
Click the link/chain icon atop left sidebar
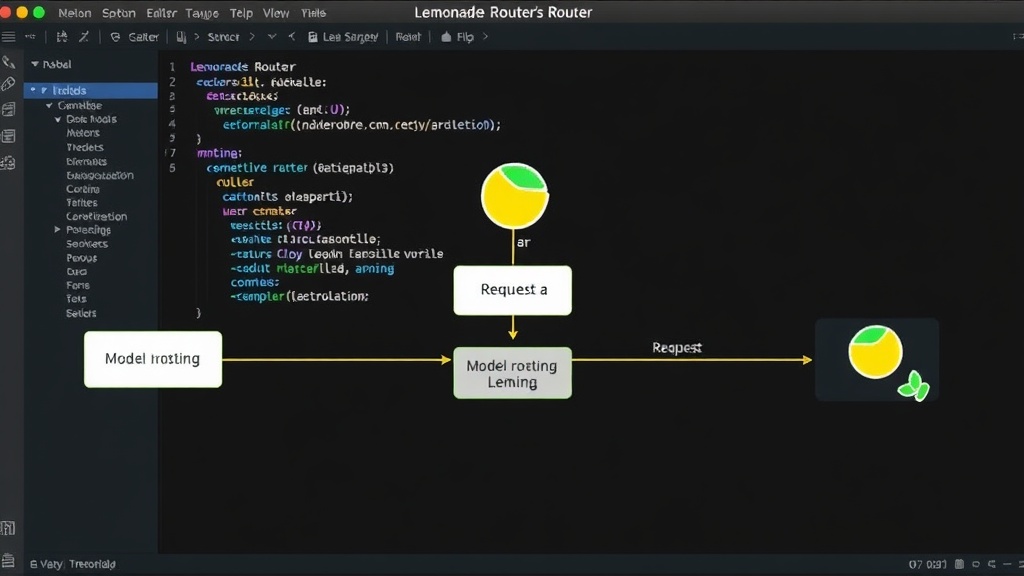[x=8, y=62]
